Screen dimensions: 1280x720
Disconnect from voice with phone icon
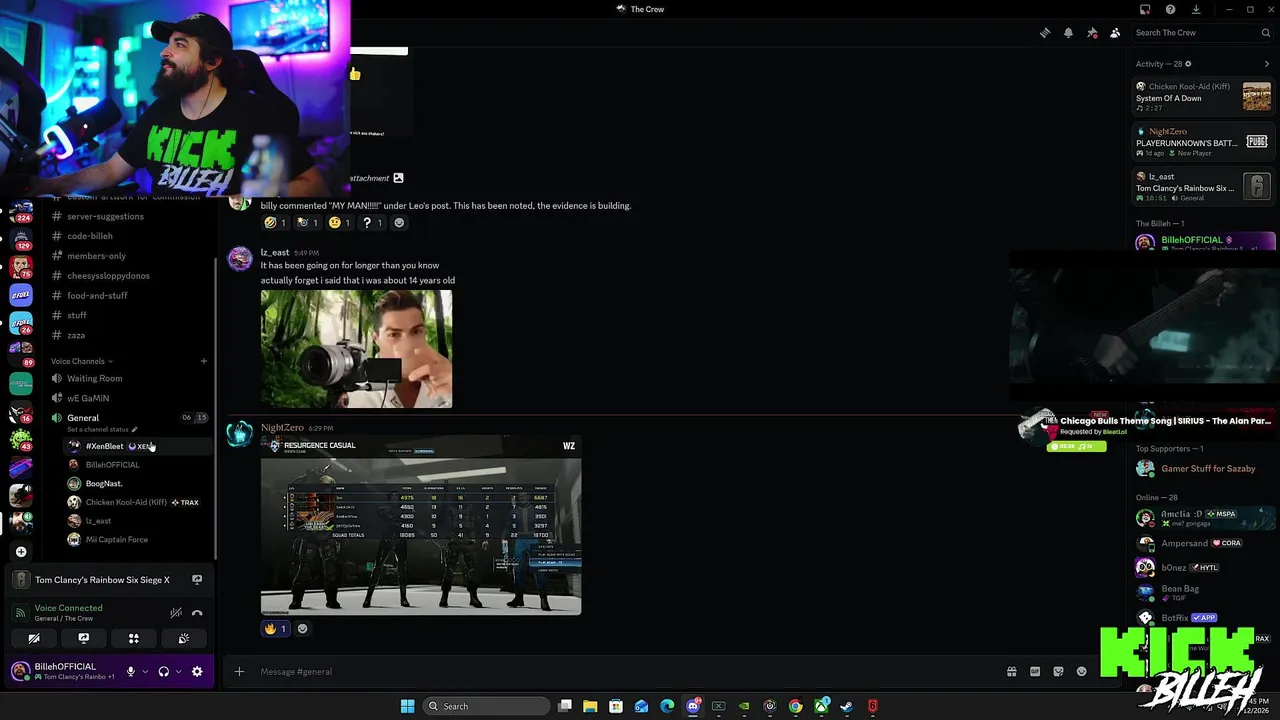click(x=197, y=613)
